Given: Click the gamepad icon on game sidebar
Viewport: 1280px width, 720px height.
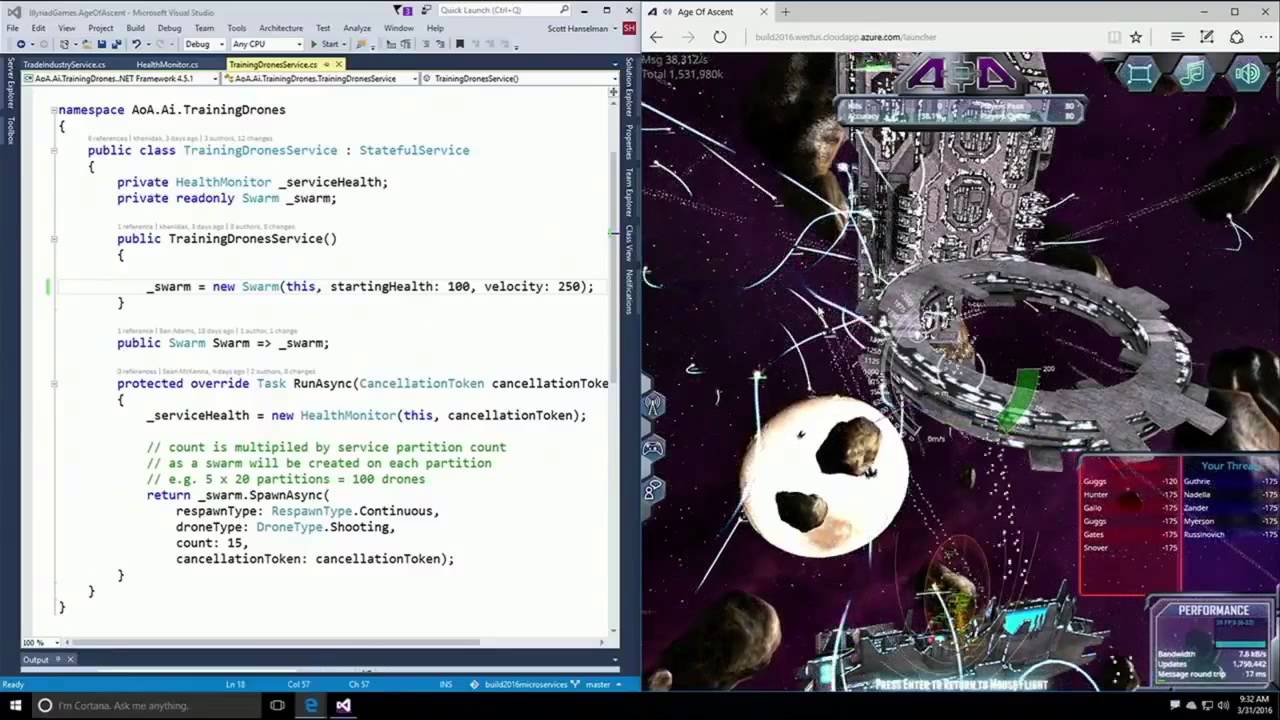Looking at the screenshot, I should click(652, 448).
